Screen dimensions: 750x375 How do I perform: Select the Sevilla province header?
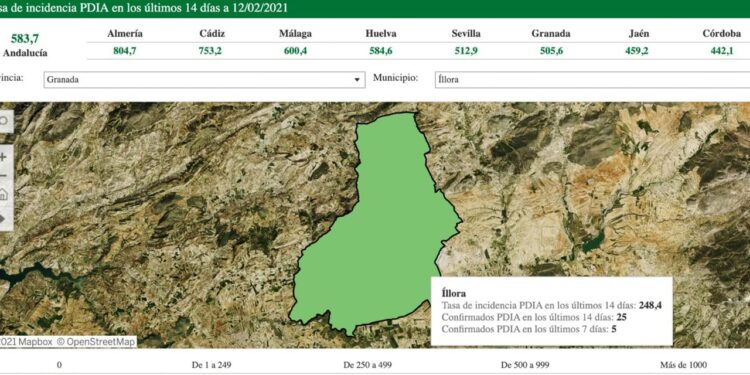(466, 34)
